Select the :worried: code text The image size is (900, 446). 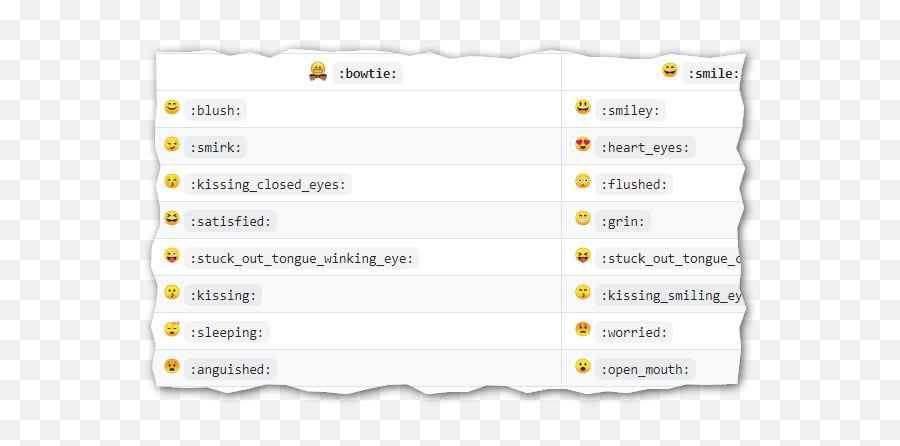pos(634,332)
